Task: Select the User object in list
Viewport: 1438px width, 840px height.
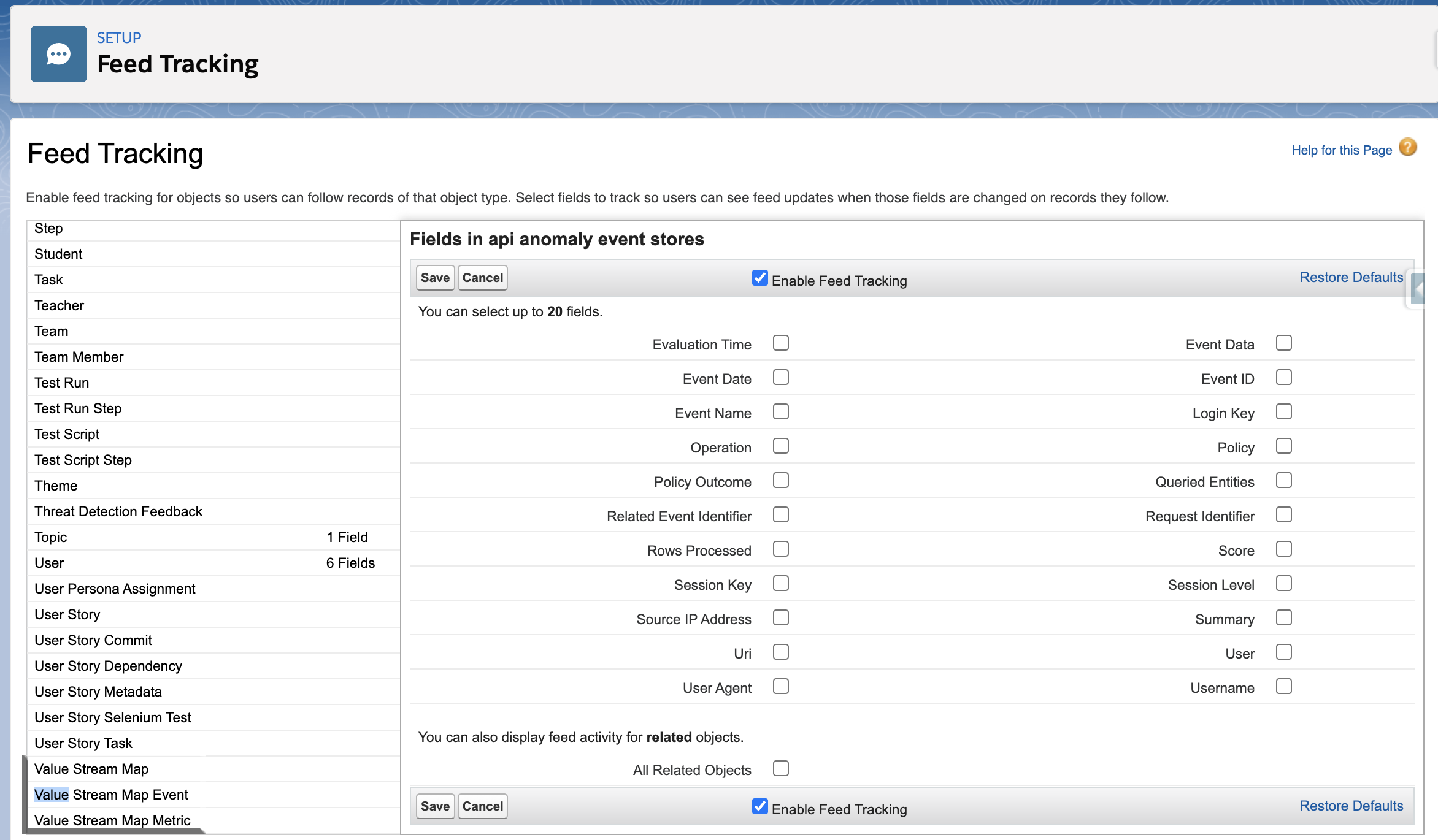Action: tap(49, 563)
